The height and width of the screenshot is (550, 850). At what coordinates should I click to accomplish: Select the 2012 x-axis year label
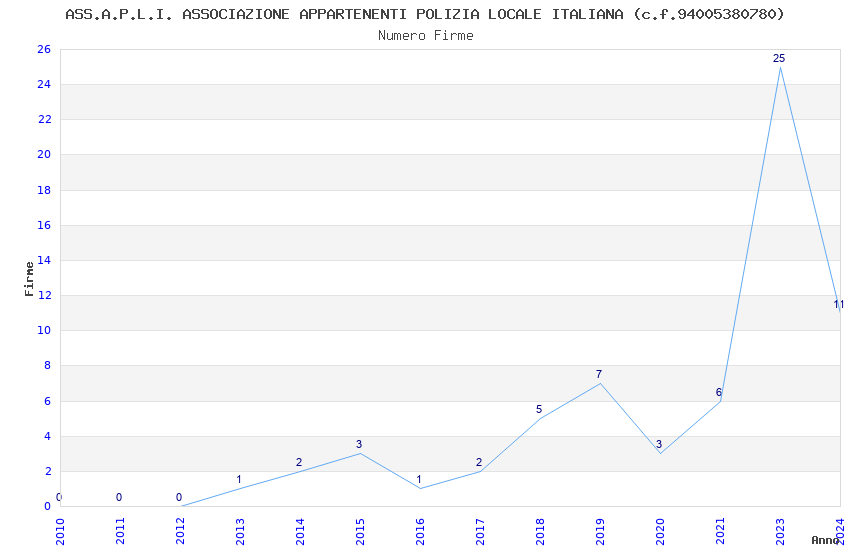180,529
